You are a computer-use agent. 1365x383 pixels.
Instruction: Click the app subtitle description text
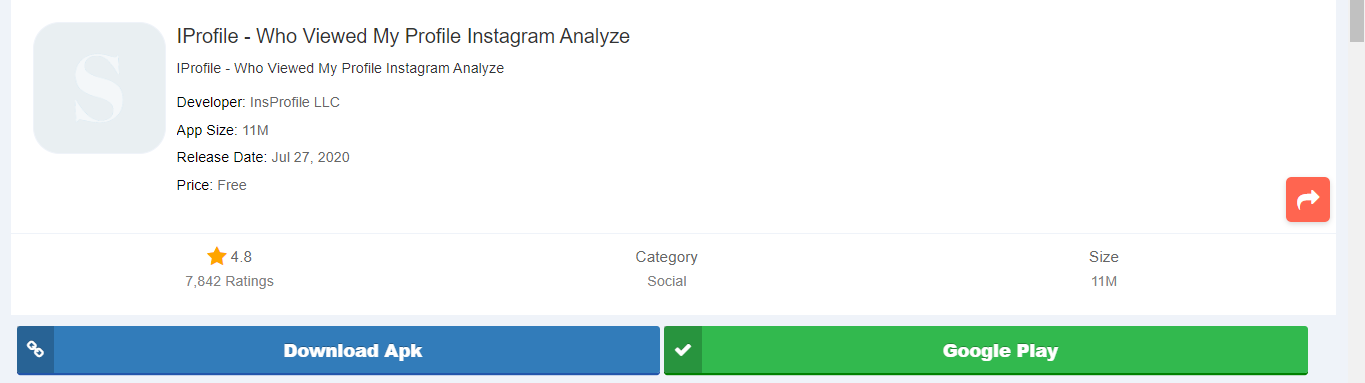340,68
